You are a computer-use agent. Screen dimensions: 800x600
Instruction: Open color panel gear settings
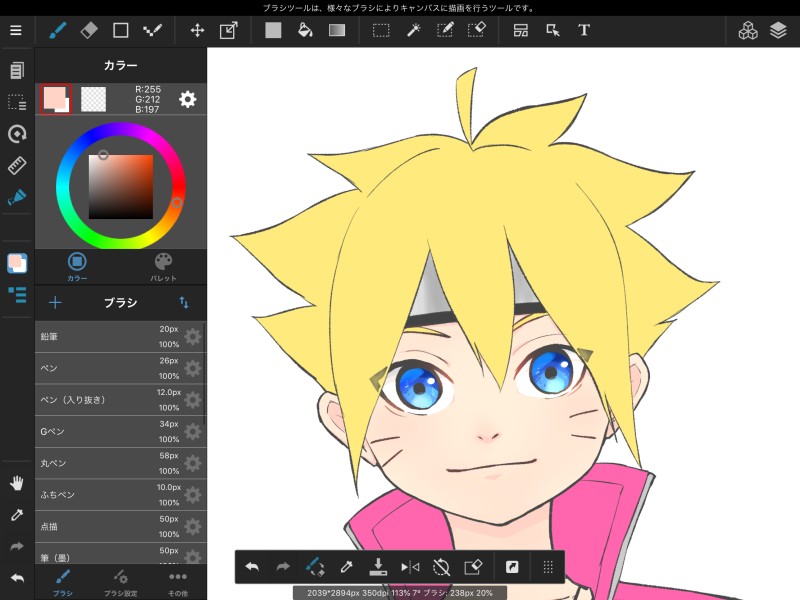[188, 99]
